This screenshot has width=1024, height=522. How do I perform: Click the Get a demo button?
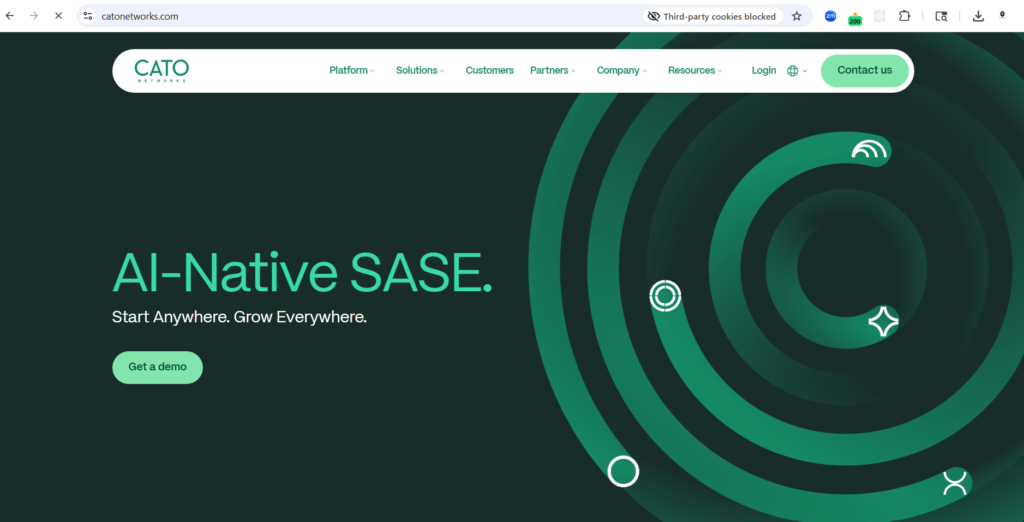pyautogui.click(x=157, y=367)
